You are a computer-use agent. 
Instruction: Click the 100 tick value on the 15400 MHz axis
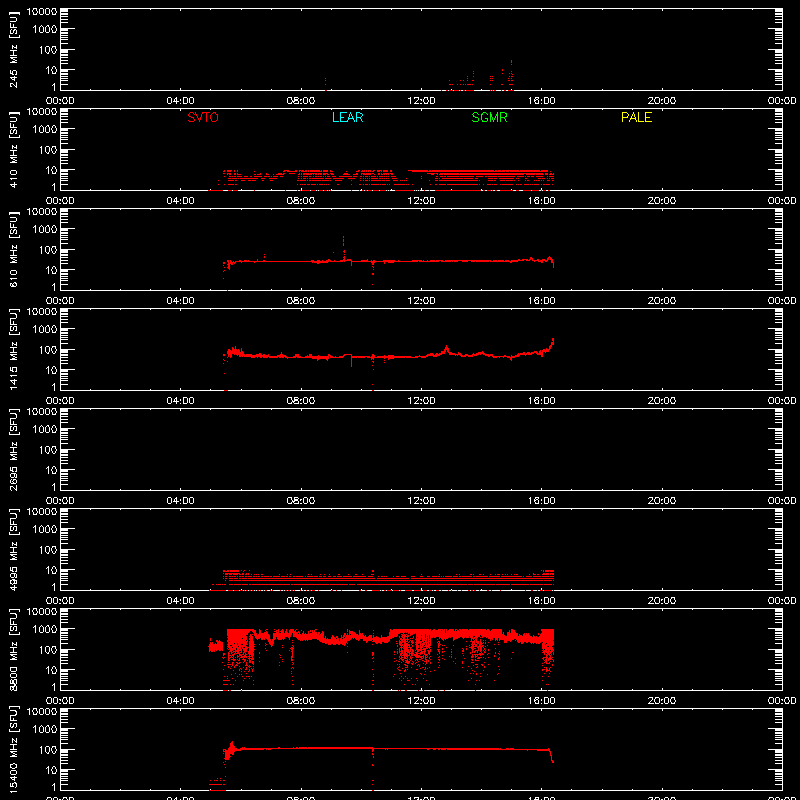coord(48,750)
